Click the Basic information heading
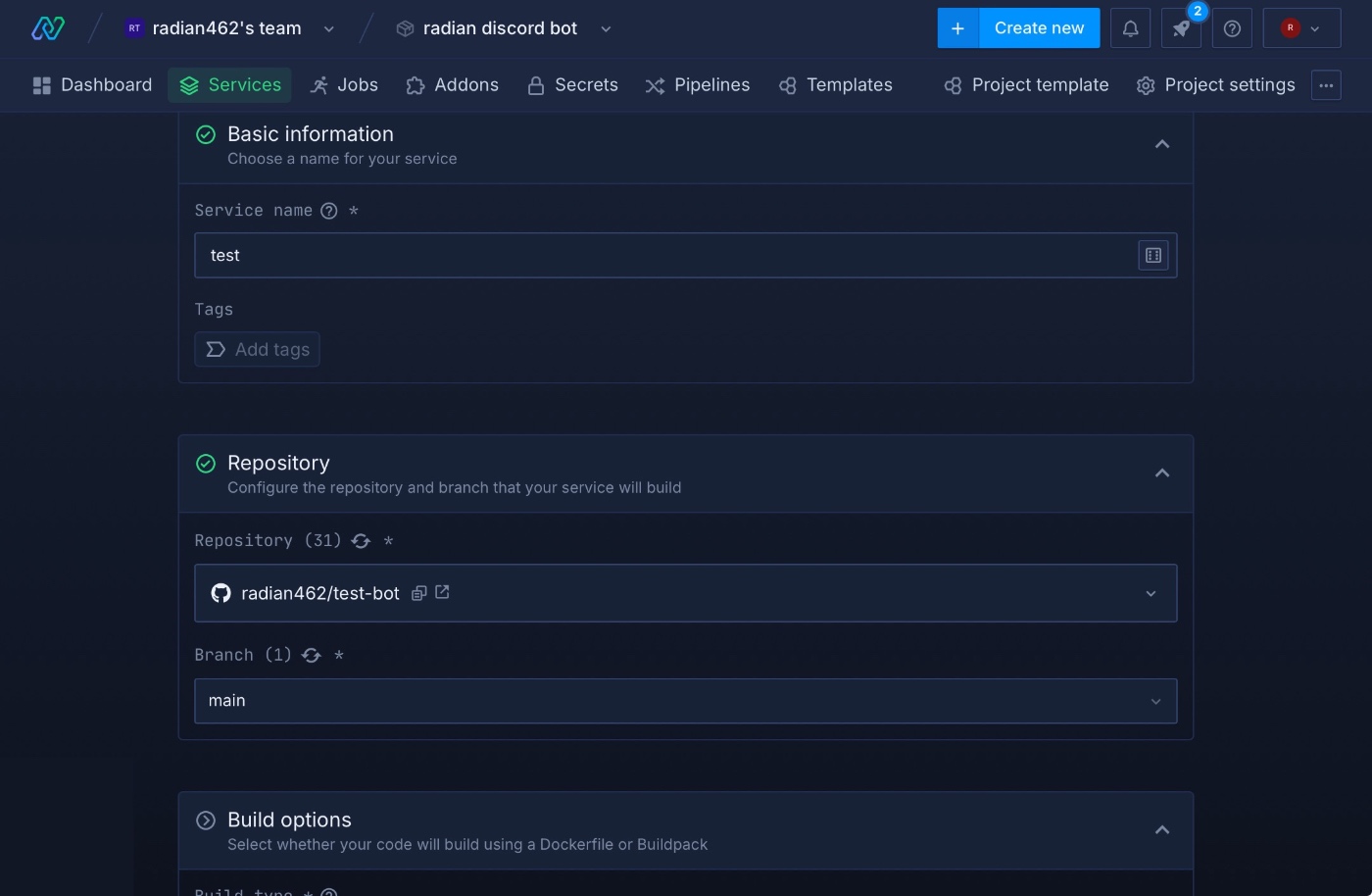Image resolution: width=1372 pixels, height=896 pixels. pyautogui.click(x=311, y=134)
